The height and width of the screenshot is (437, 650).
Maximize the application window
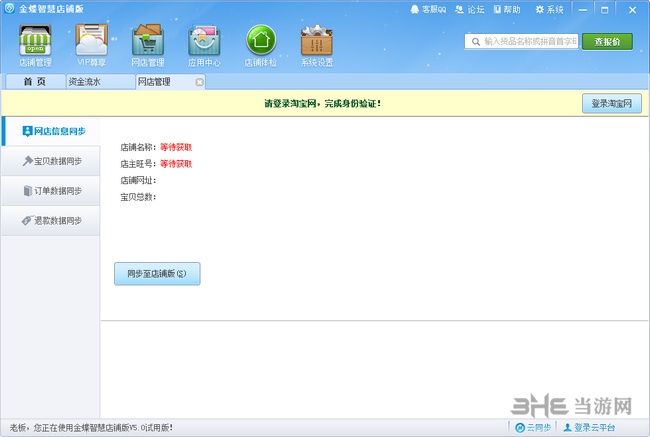pos(605,10)
